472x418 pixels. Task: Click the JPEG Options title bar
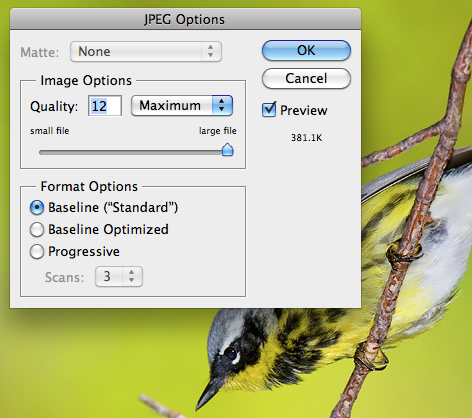click(x=185, y=19)
